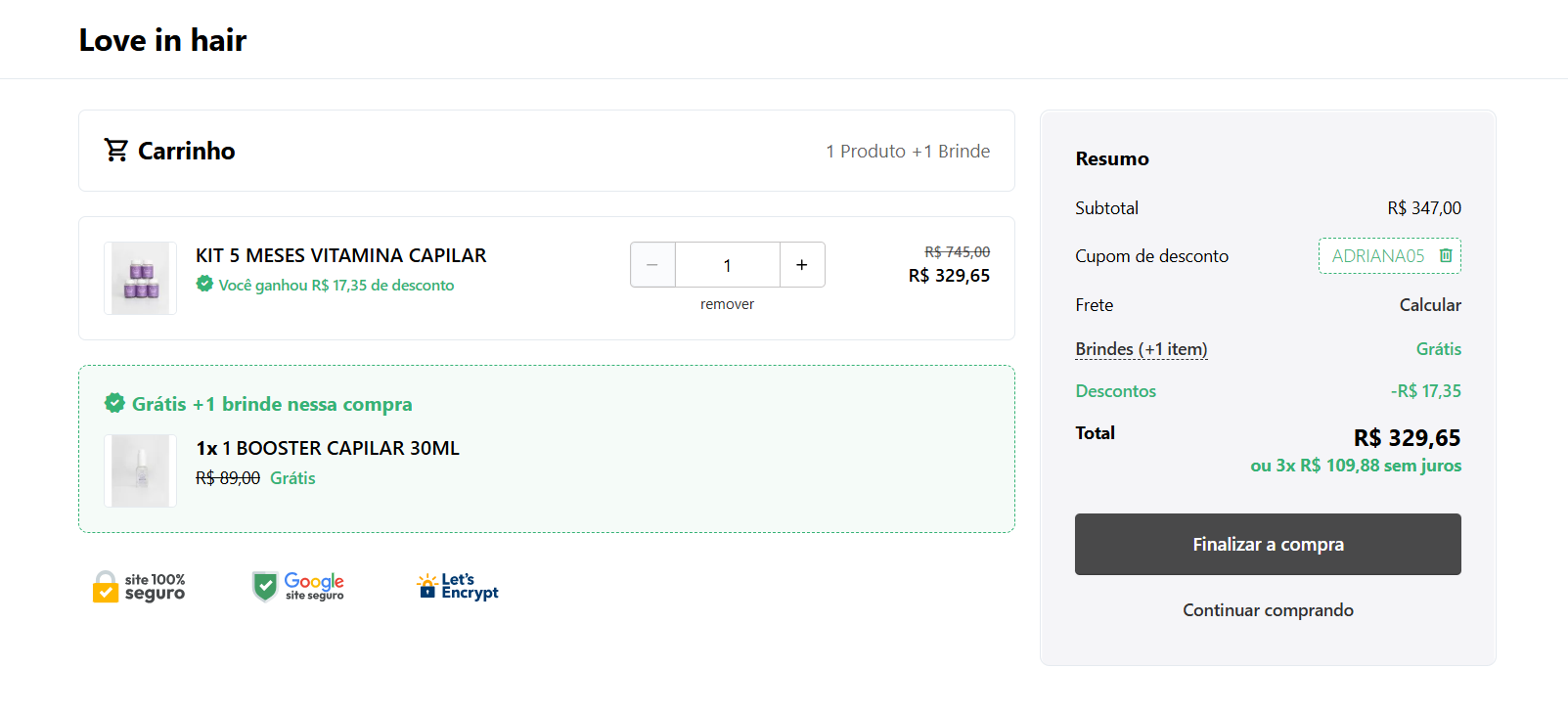
Task: Open the vitamin kit product thumbnail
Action: coord(141,279)
